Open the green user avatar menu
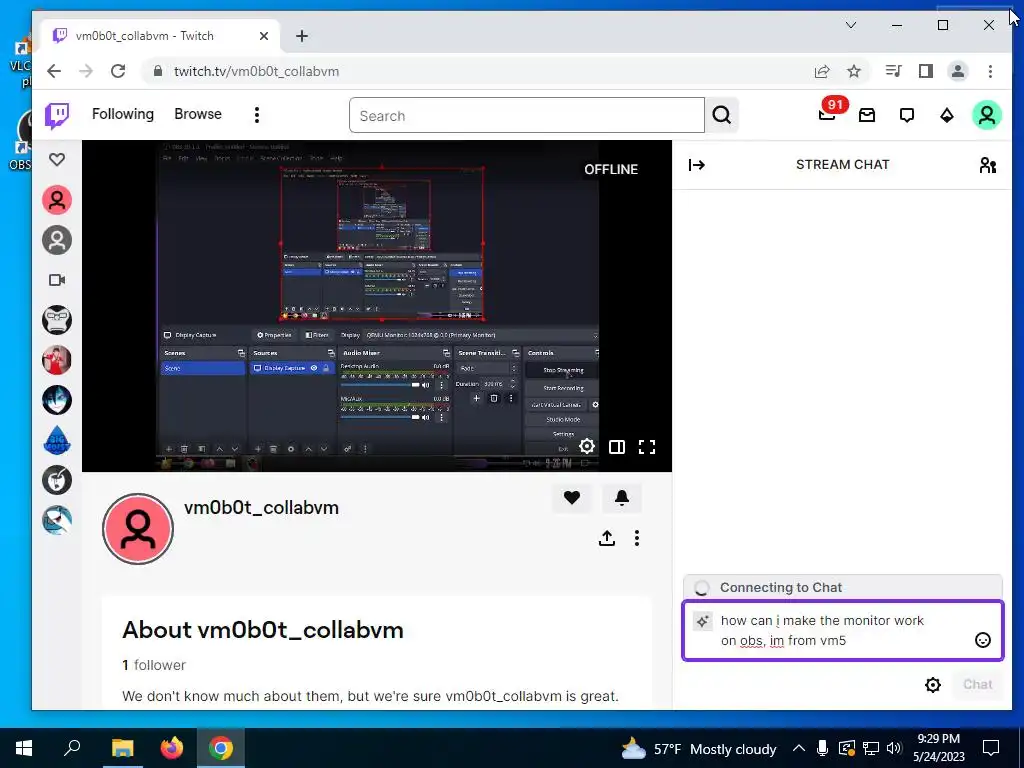Screen dimensions: 1024x768 [x=987, y=116]
